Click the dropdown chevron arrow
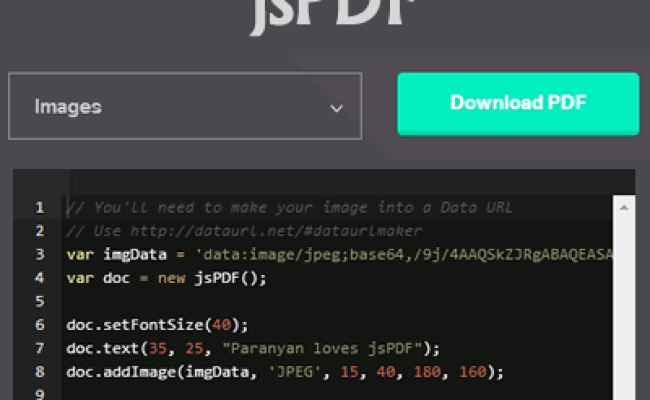This screenshot has width=650, height=400. coord(337,108)
